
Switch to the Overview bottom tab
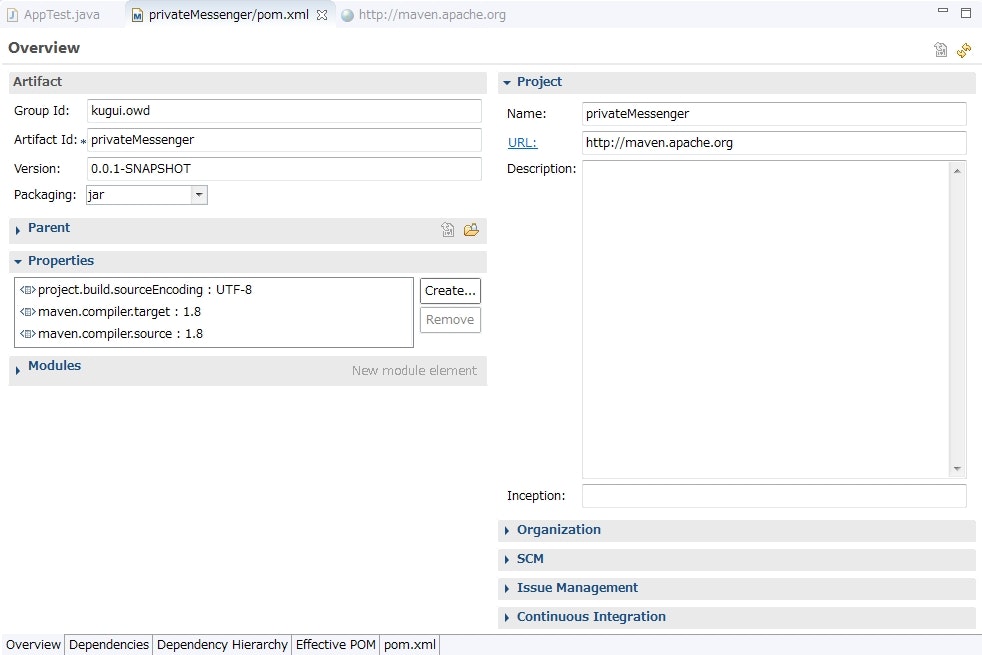coord(33,644)
